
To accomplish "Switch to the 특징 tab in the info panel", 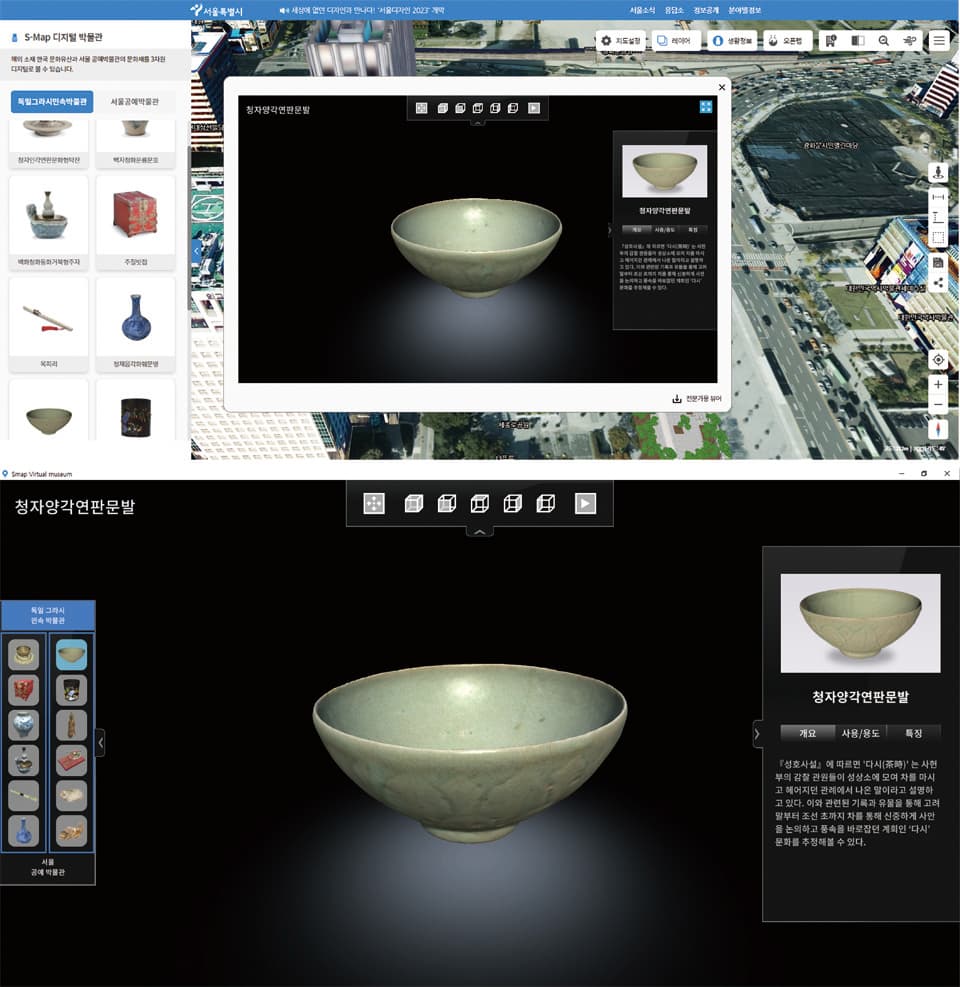I will tap(913, 733).
